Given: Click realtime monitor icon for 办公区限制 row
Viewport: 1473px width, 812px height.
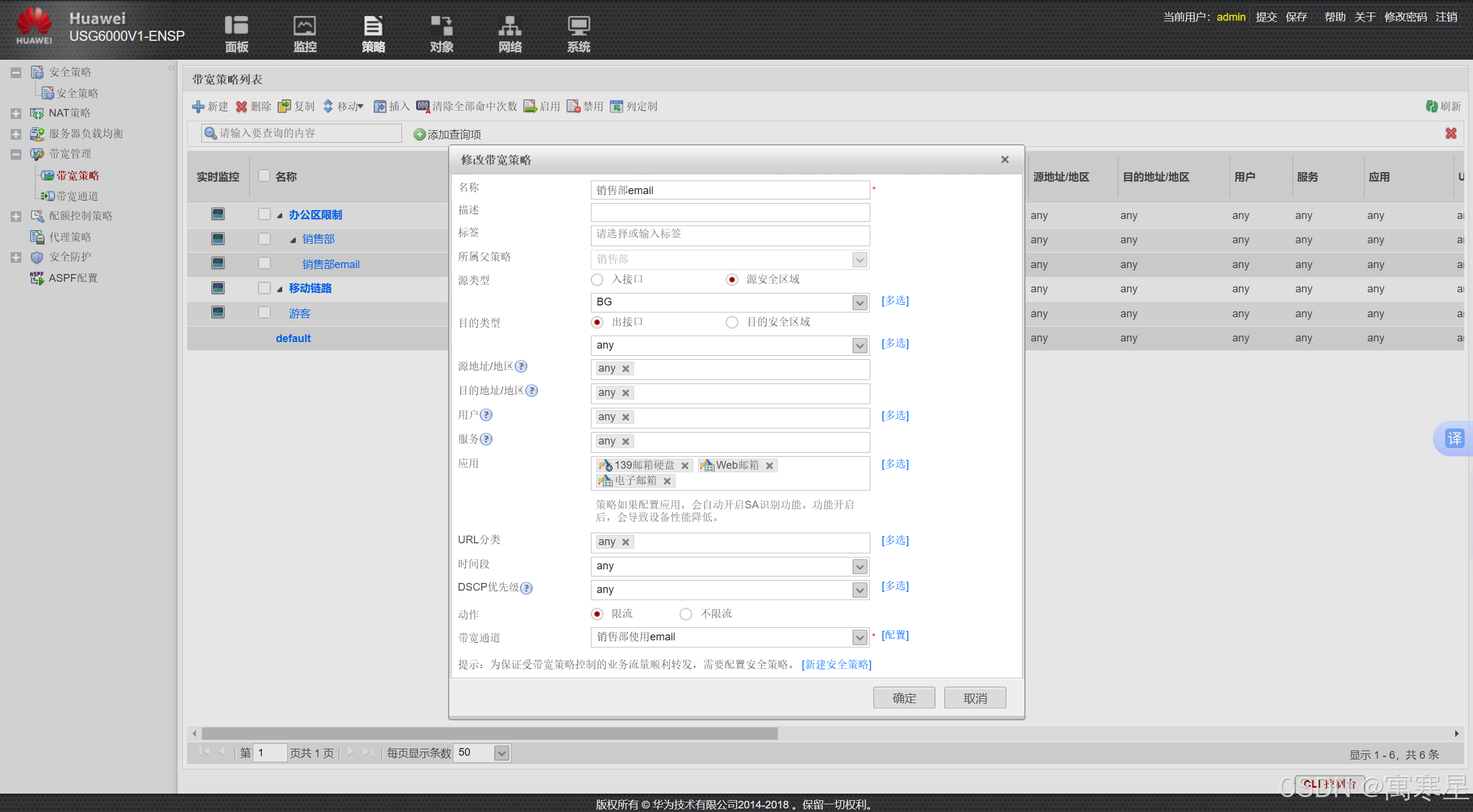Looking at the screenshot, I should pos(218,214).
